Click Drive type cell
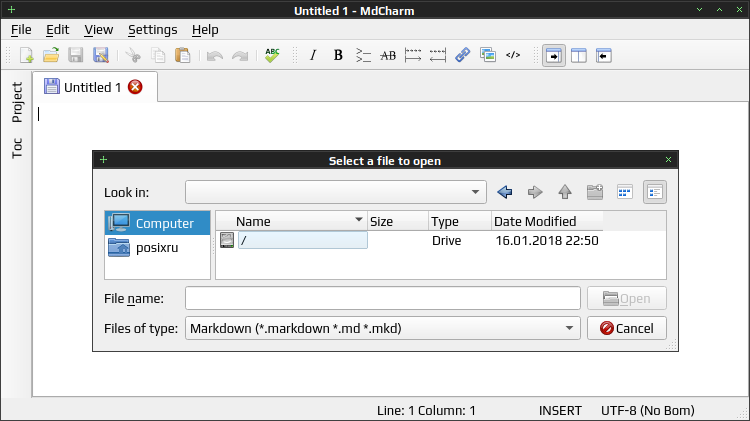Screen dimensions: 750x421 (x=446, y=240)
